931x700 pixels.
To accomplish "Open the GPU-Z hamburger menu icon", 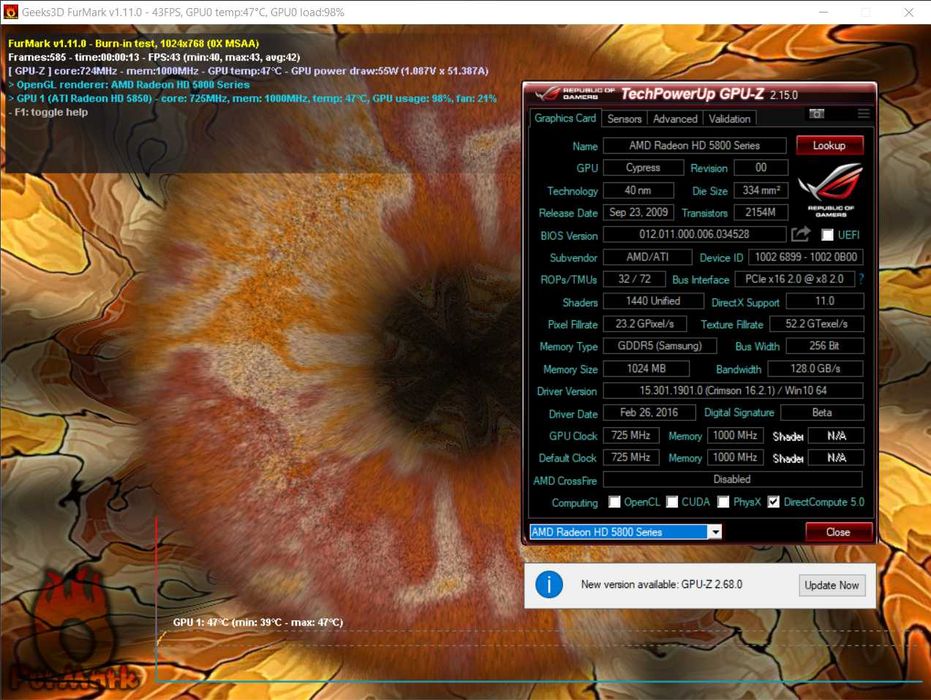I will 863,113.
